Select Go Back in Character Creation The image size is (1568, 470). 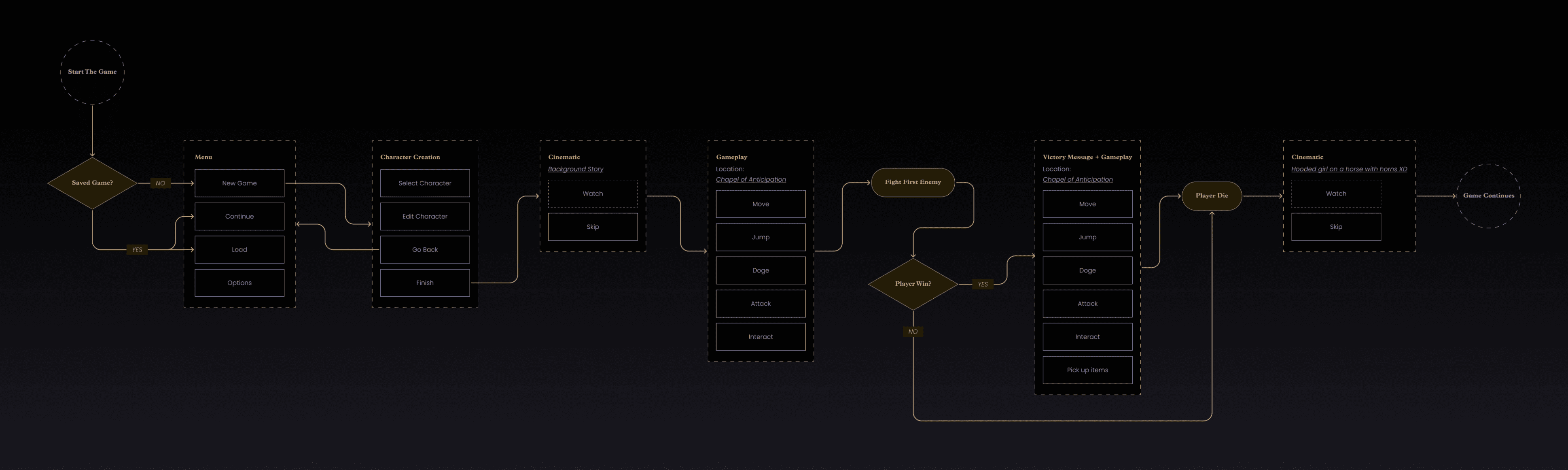425,250
